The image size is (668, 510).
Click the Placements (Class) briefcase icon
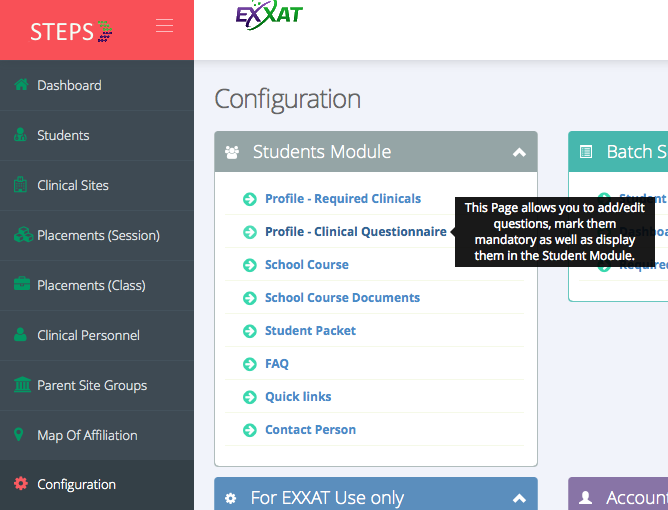(21, 285)
